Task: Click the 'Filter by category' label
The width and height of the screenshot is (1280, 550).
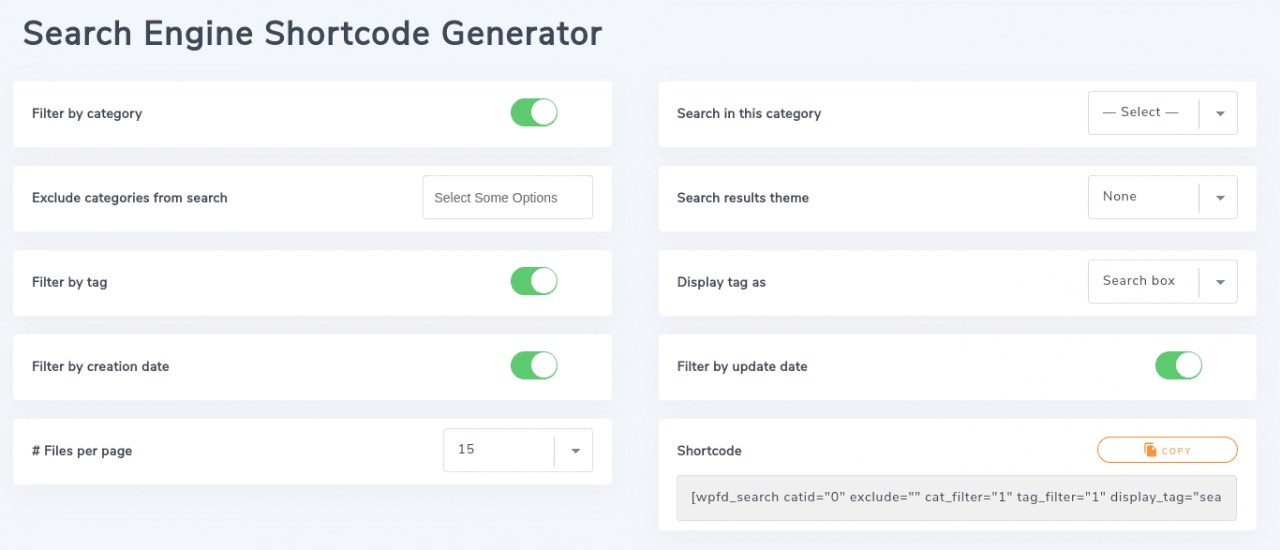Action: (87, 114)
